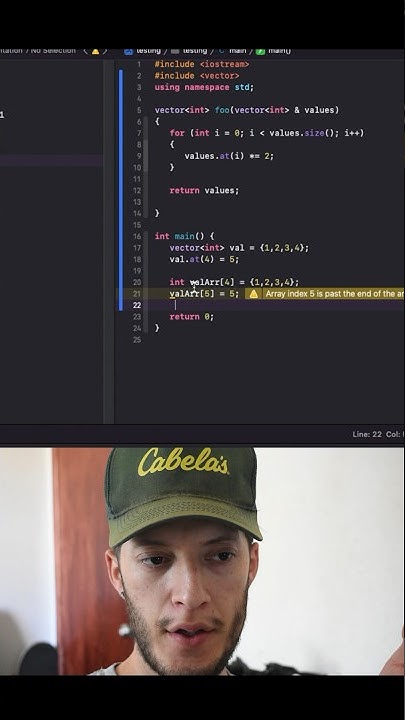This screenshot has width=405, height=720.
Task: Open the main file breadcrumb item
Action: 237,51
